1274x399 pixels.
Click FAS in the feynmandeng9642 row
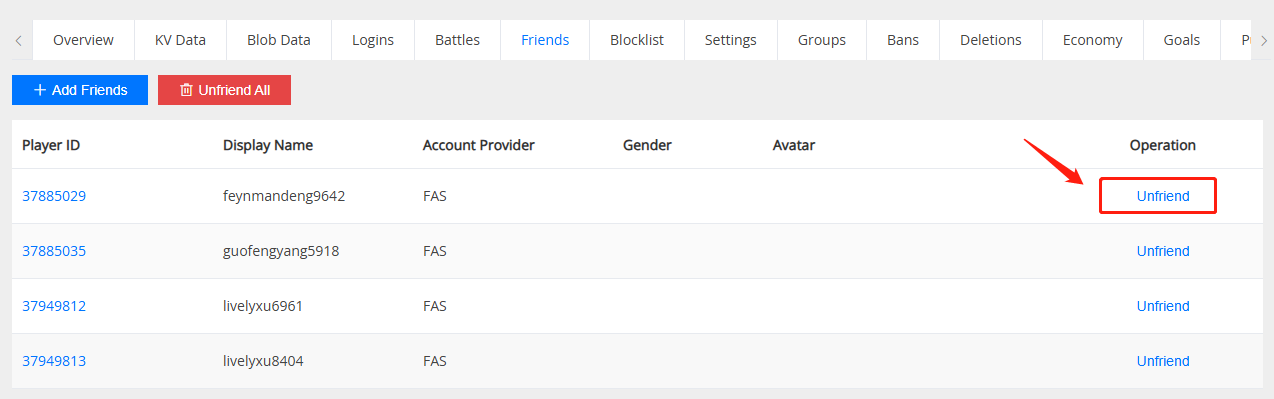pos(435,196)
